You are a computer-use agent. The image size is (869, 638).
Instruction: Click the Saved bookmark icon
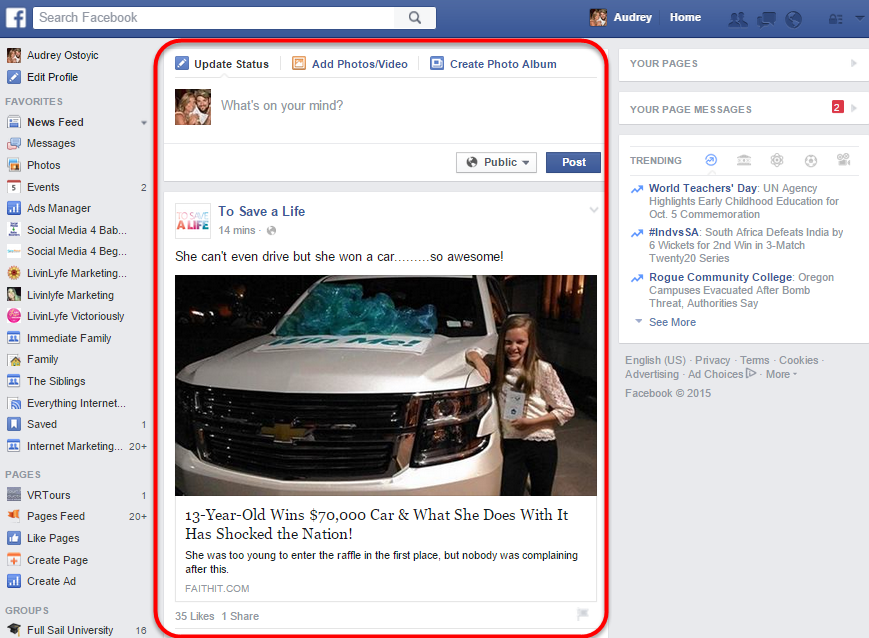[x=14, y=424]
